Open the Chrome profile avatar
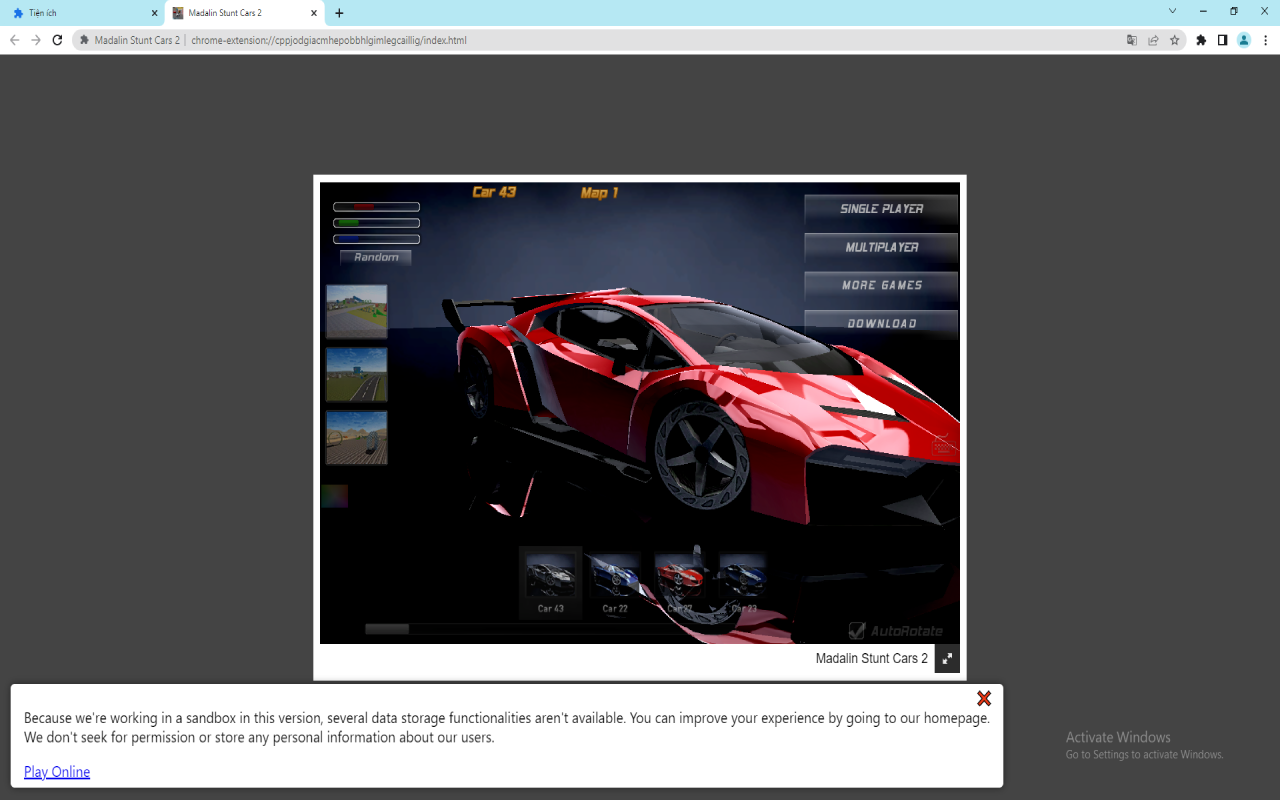This screenshot has width=1280, height=800. (1244, 40)
